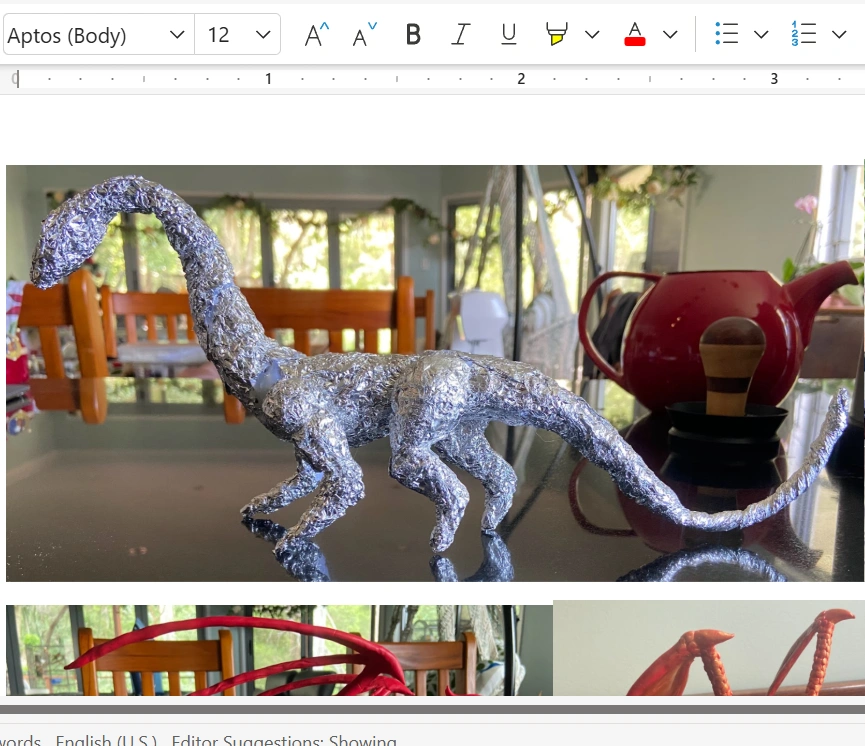Toggle underline formatting

click(x=509, y=35)
